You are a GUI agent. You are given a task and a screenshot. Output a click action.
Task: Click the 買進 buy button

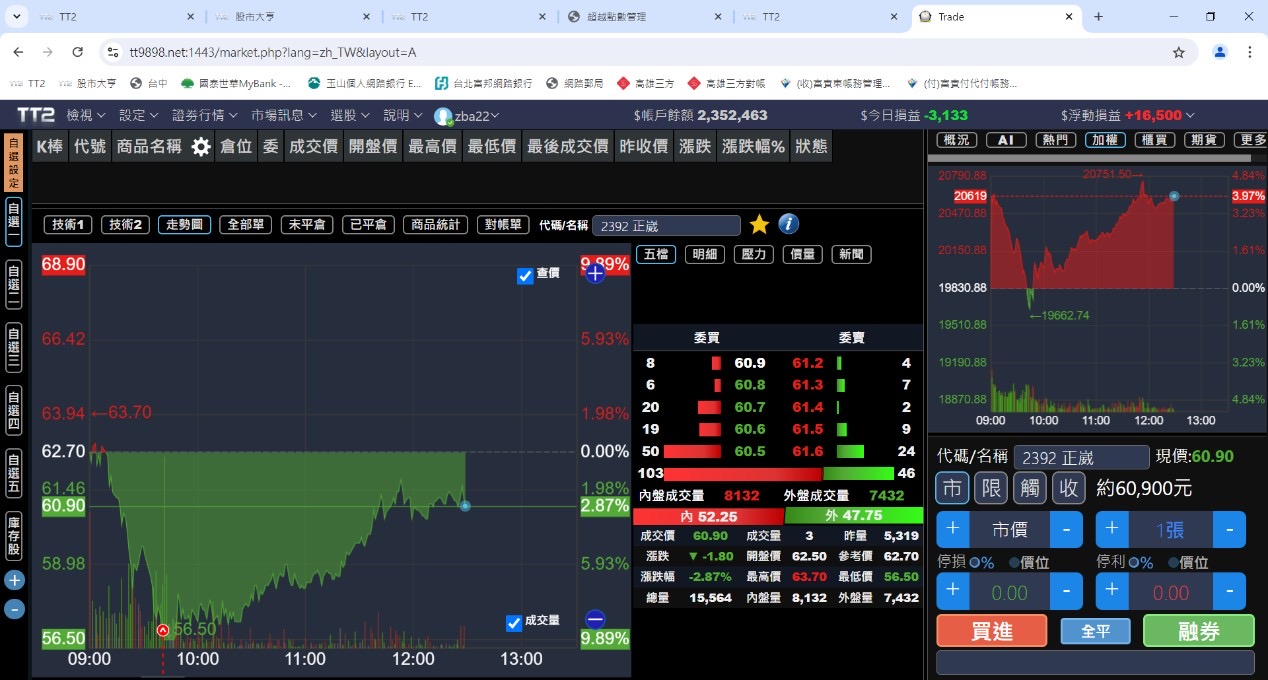point(992,631)
